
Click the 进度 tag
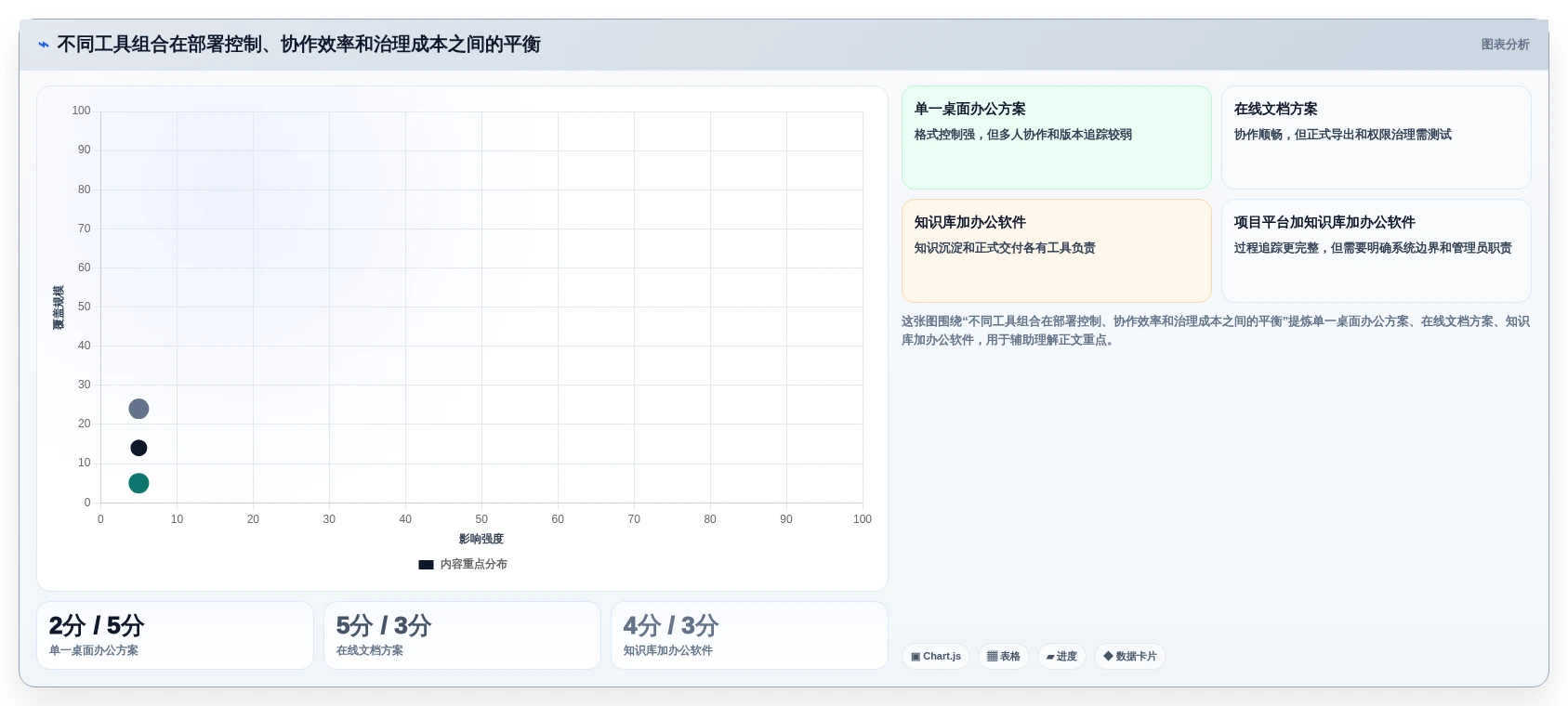pos(1061,657)
